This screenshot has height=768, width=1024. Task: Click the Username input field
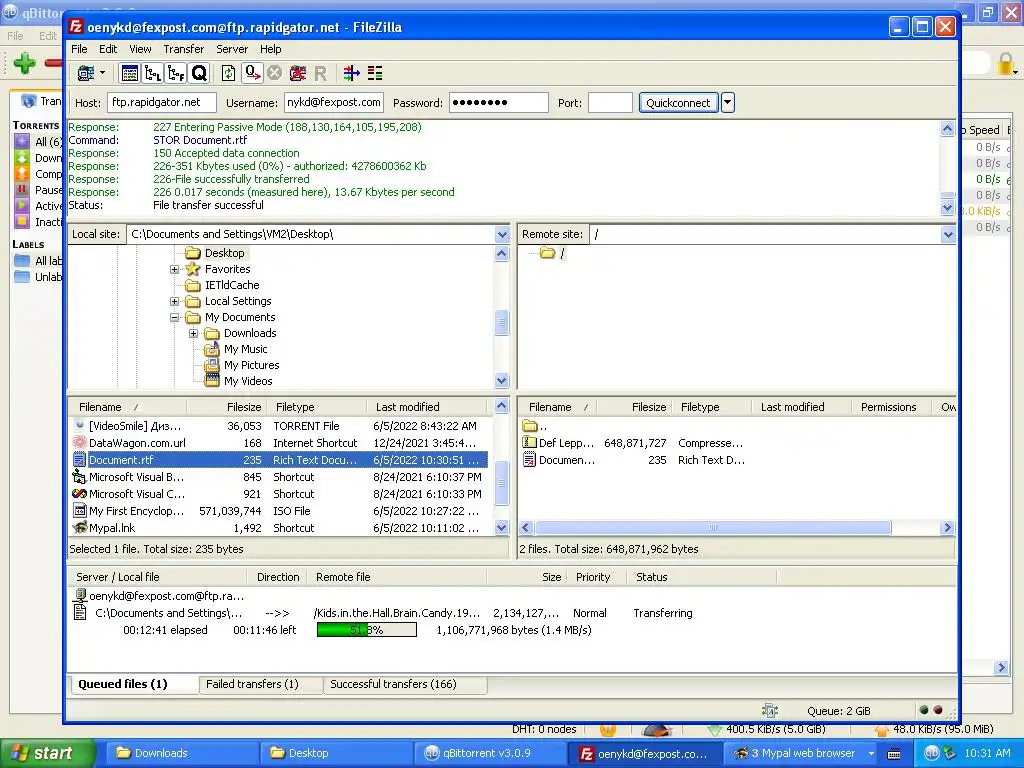[334, 103]
